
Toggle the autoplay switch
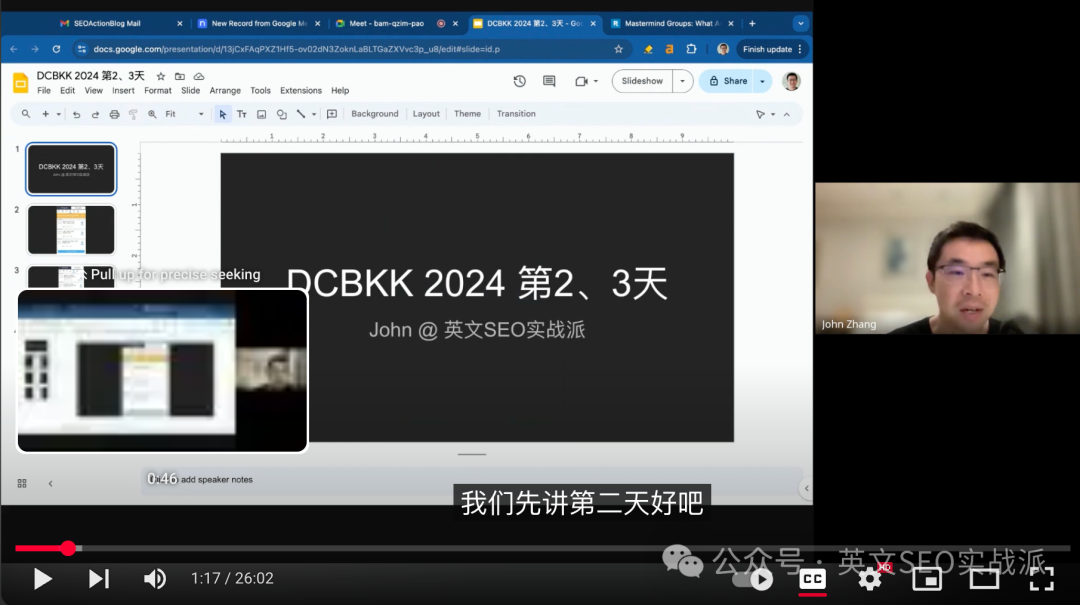753,580
